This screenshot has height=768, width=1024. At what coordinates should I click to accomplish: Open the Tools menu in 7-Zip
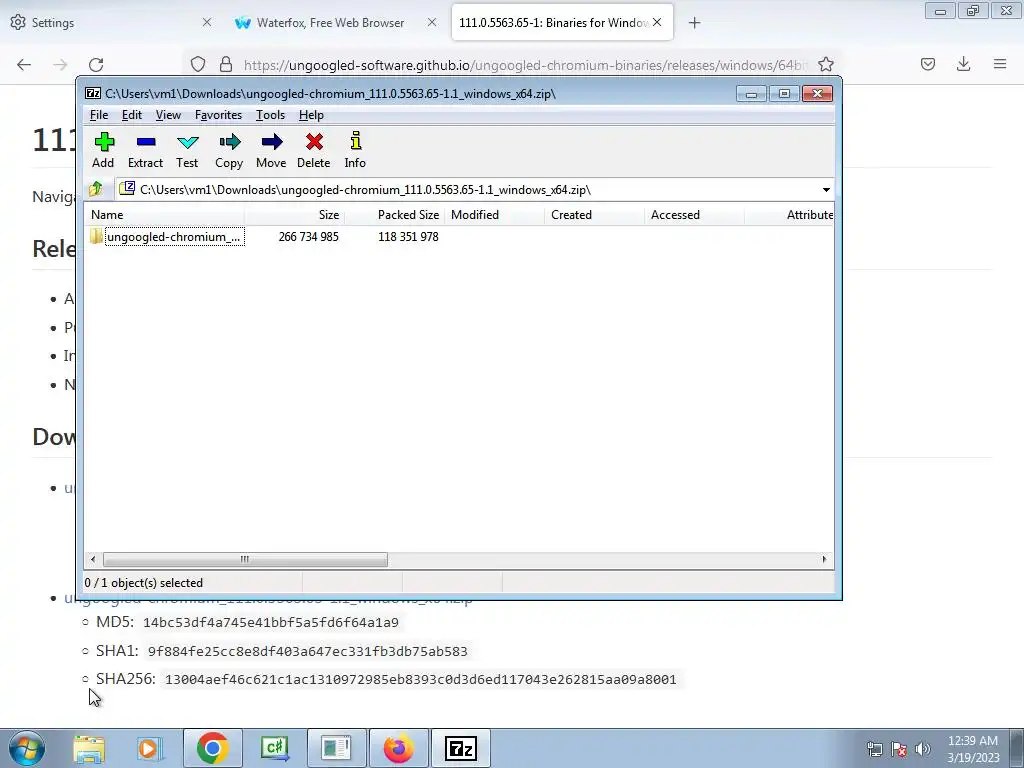click(x=270, y=115)
